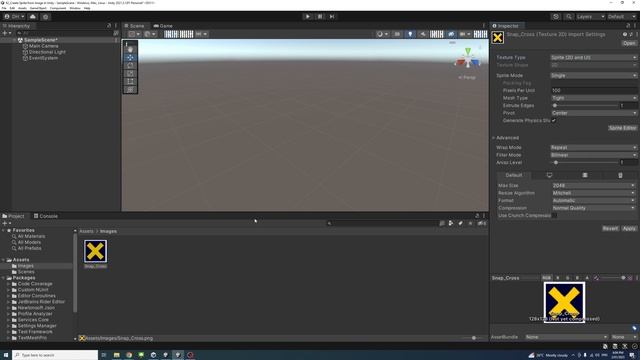Collapse the Advanced section
Image resolution: width=640 pixels, height=360 pixels.
[x=493, y=138]
